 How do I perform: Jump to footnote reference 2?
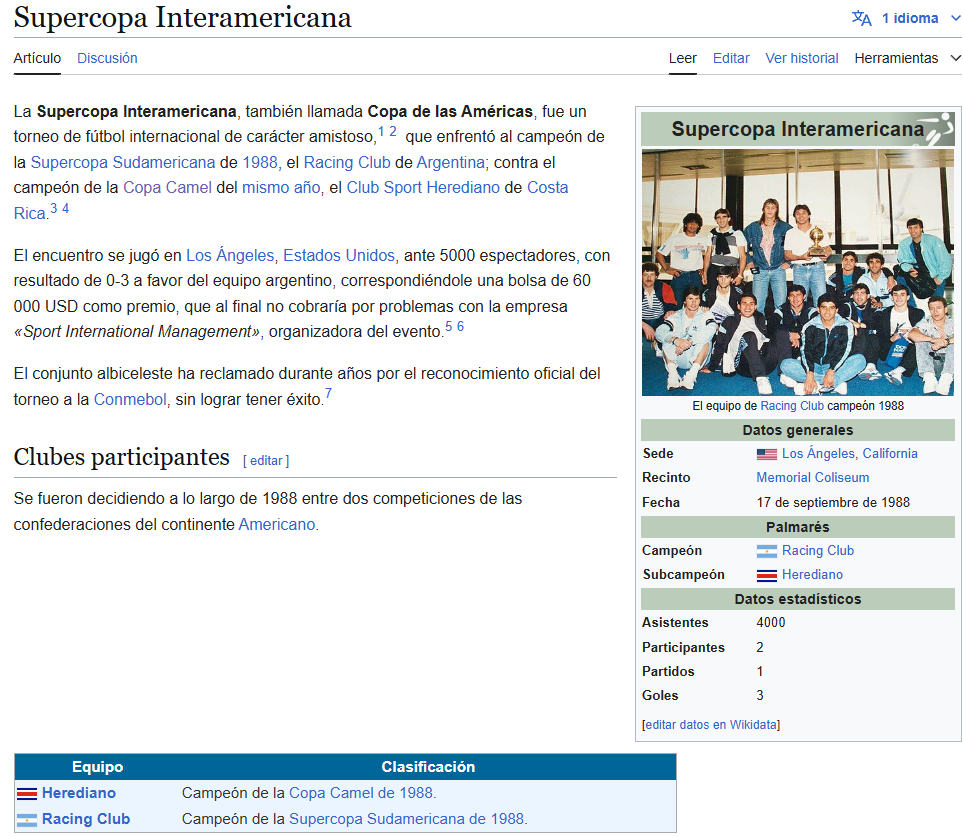393,131
